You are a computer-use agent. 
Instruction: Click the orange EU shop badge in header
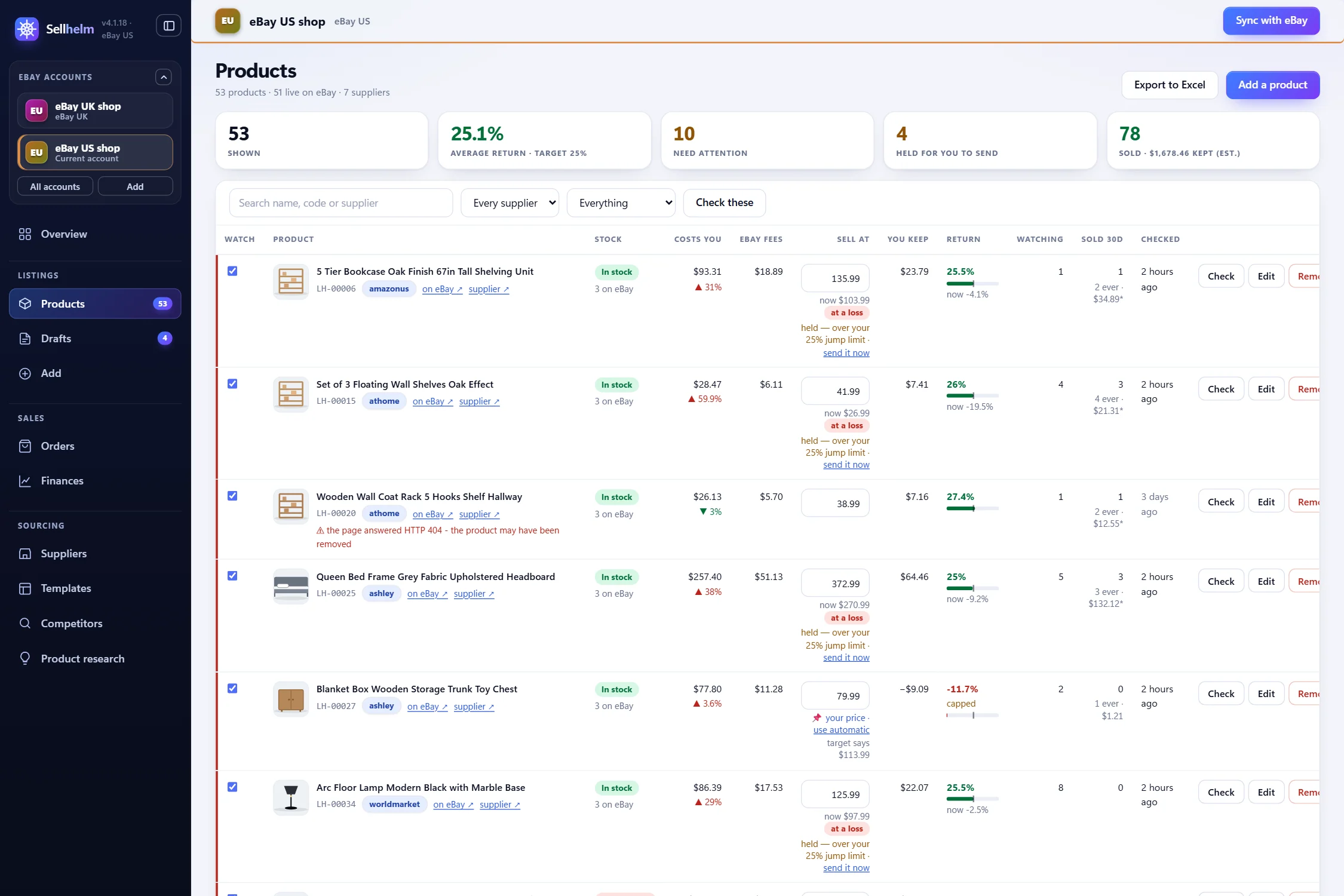click(228, 21)
